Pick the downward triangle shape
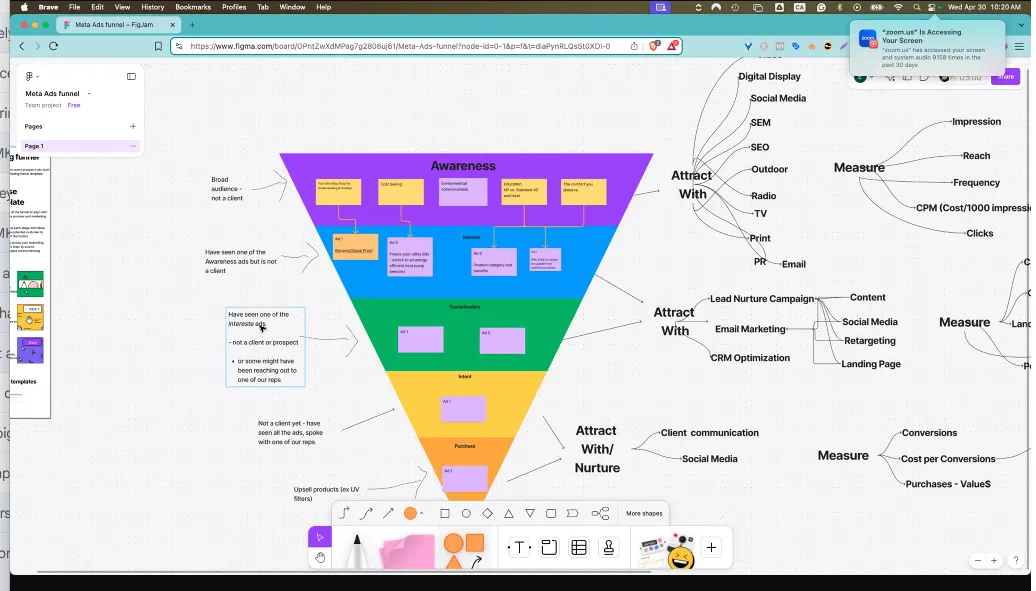The height and width of the screenshot is (591, 1036). [x=530, y=513]
